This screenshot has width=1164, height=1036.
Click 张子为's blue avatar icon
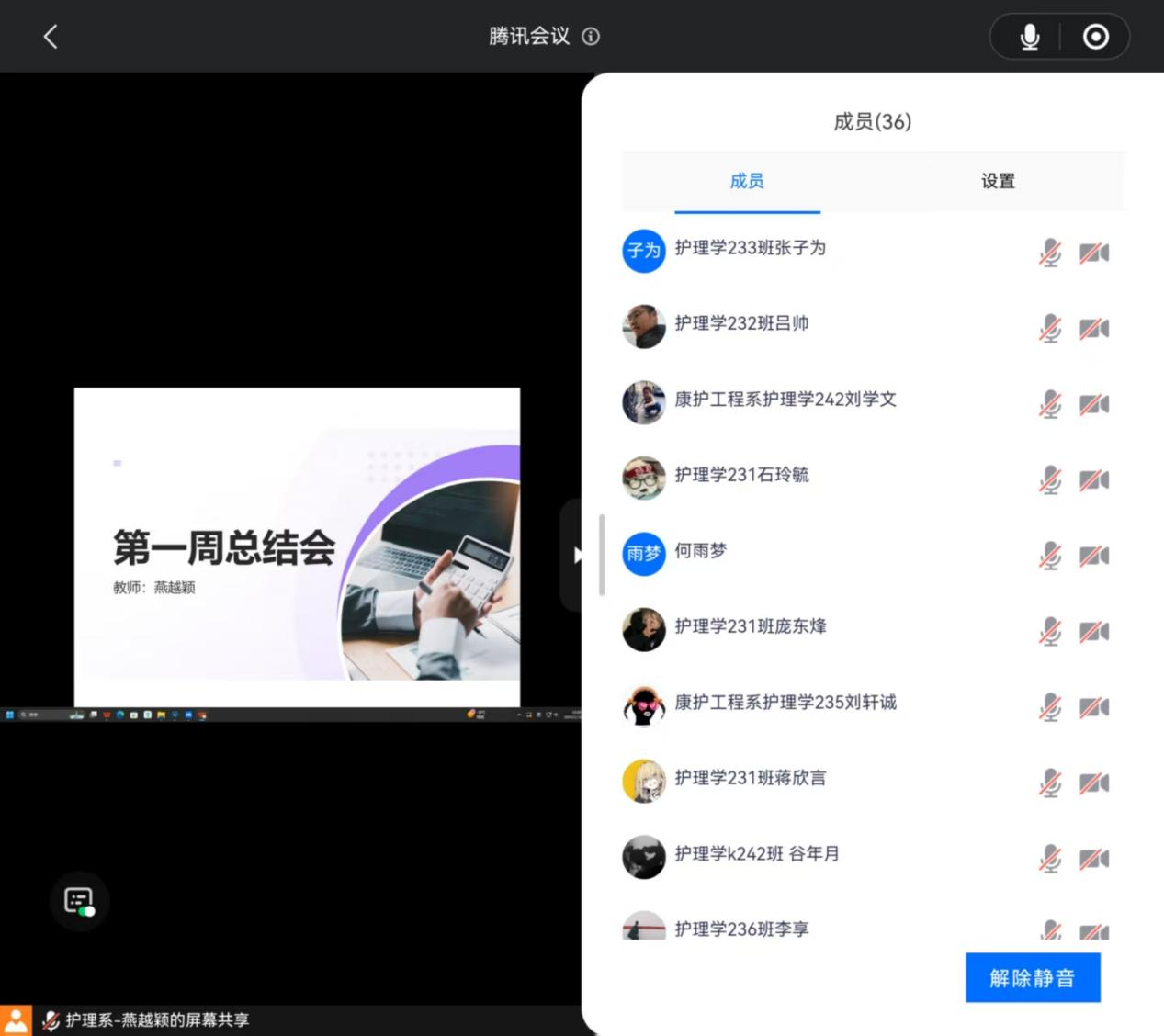[x=643, y=251]
